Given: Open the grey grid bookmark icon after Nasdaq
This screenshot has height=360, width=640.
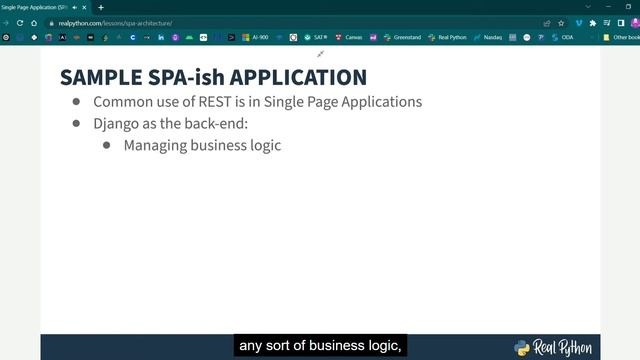Looking at the screenshot, I should tap(513, 37).
